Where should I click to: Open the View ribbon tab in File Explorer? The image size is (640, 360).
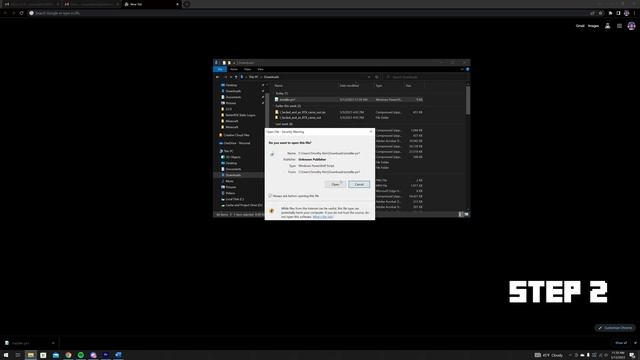(x=260, y=69)
